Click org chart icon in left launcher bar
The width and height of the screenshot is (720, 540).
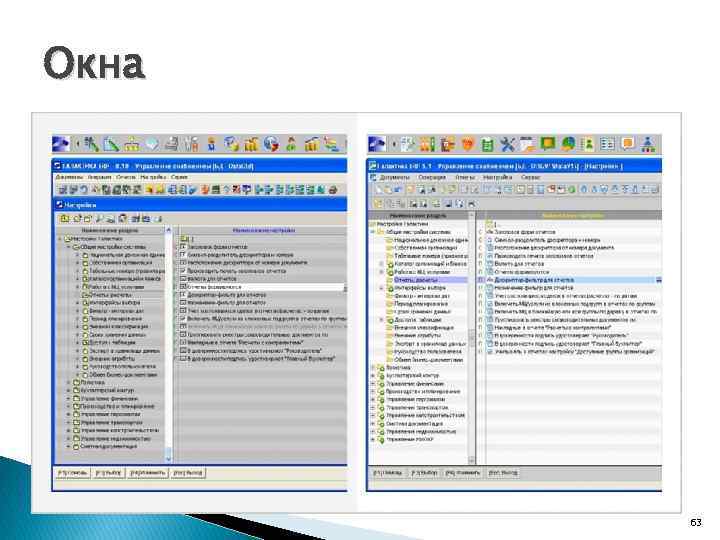tap(132, 144)
